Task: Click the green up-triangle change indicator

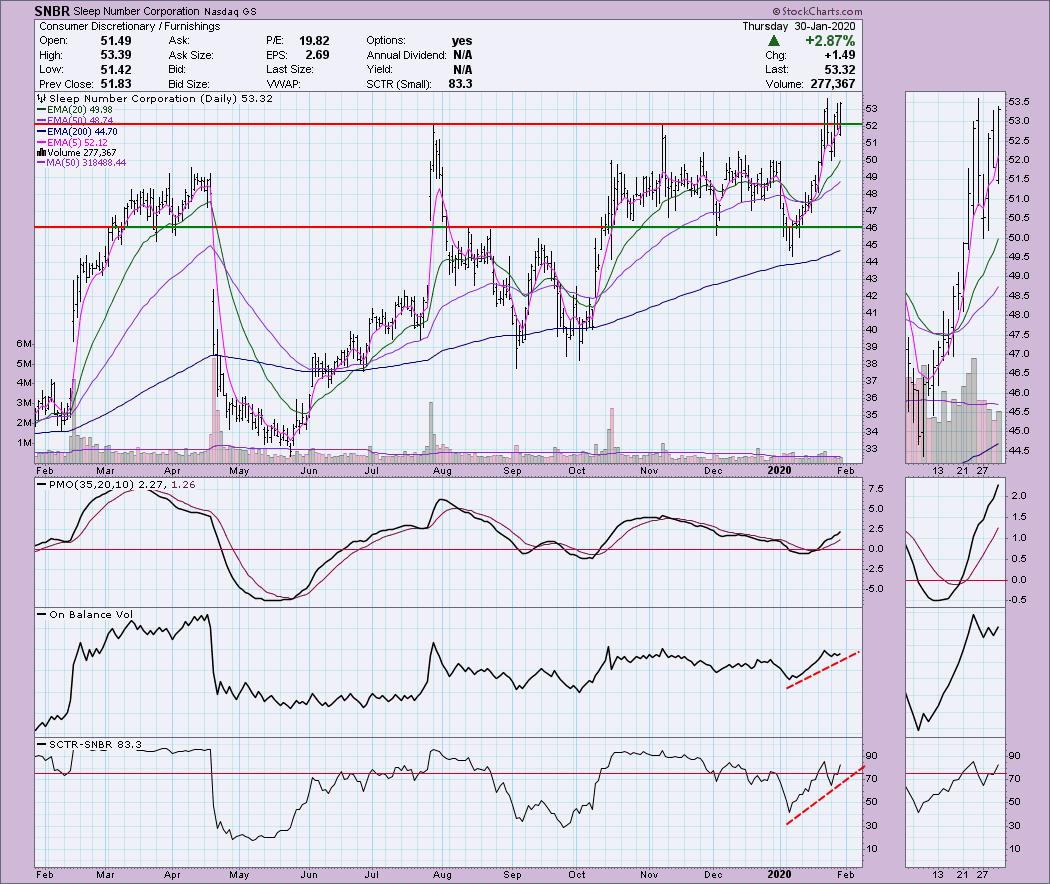Action: (773, 41)
